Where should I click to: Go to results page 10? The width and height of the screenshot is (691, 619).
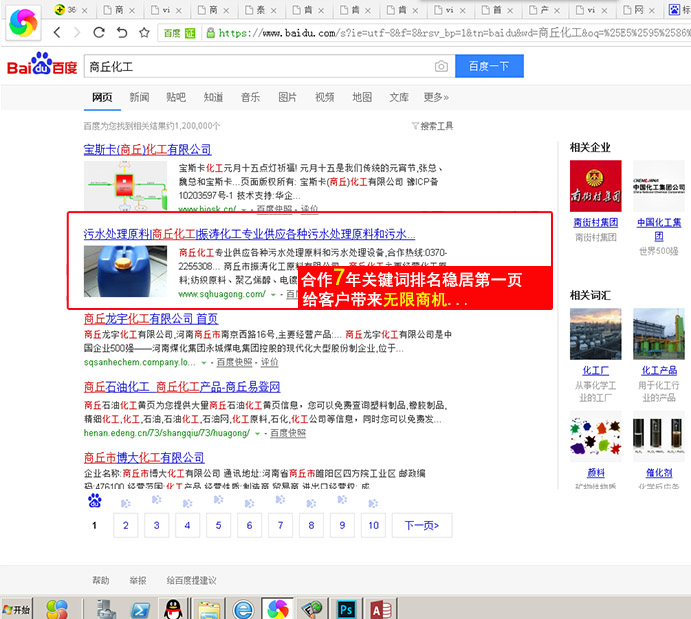[373, 525]
